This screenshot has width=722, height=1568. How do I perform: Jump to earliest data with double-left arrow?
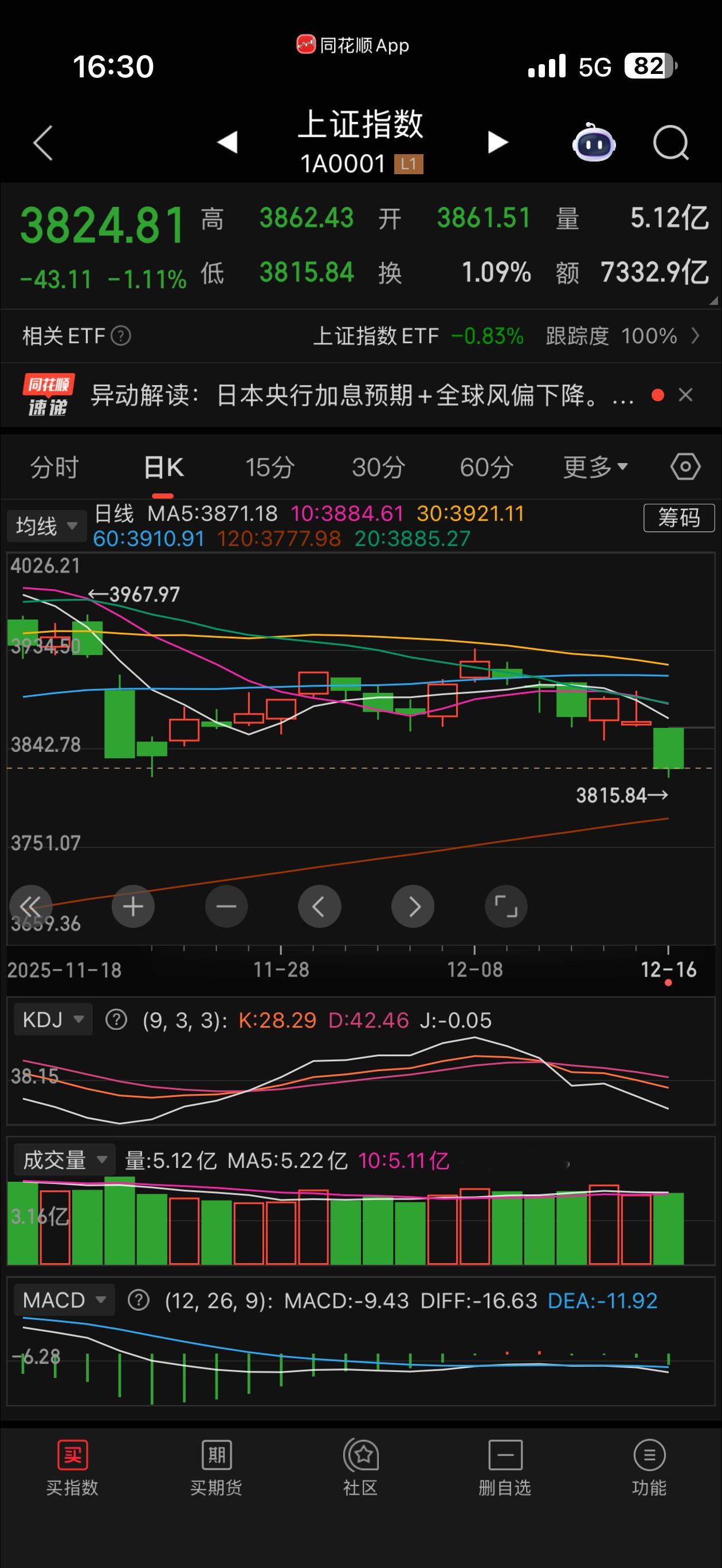pos(30,906)
